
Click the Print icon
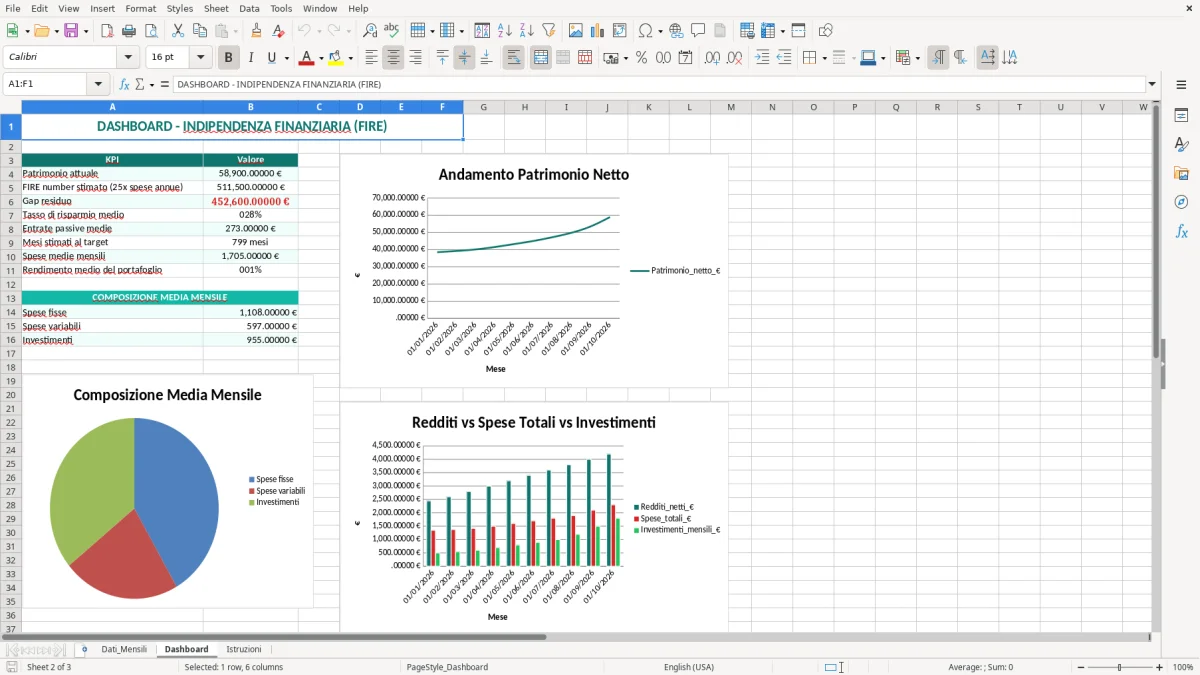[x=128, y=31]
